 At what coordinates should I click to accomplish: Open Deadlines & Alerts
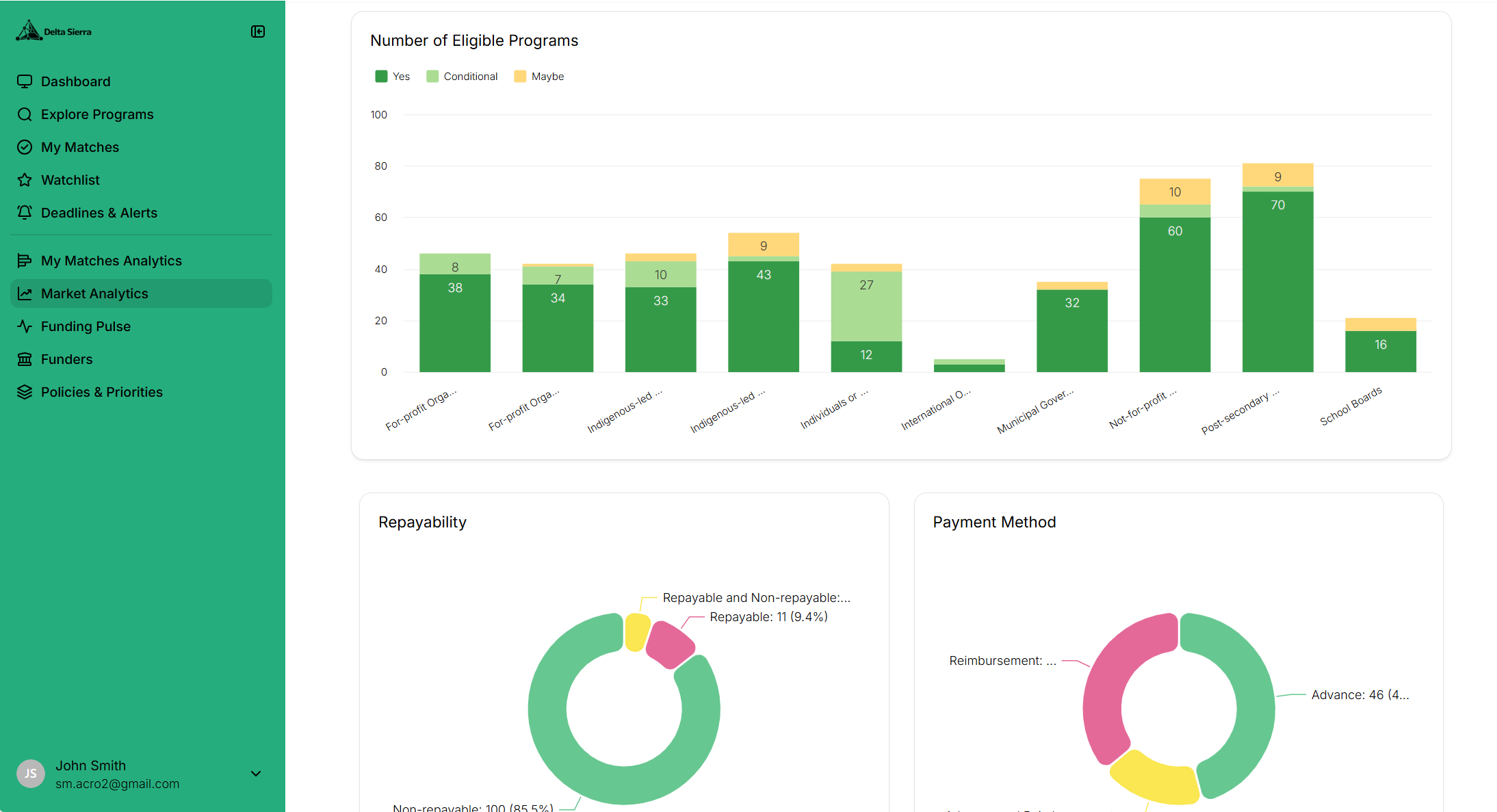coord(141,213)
